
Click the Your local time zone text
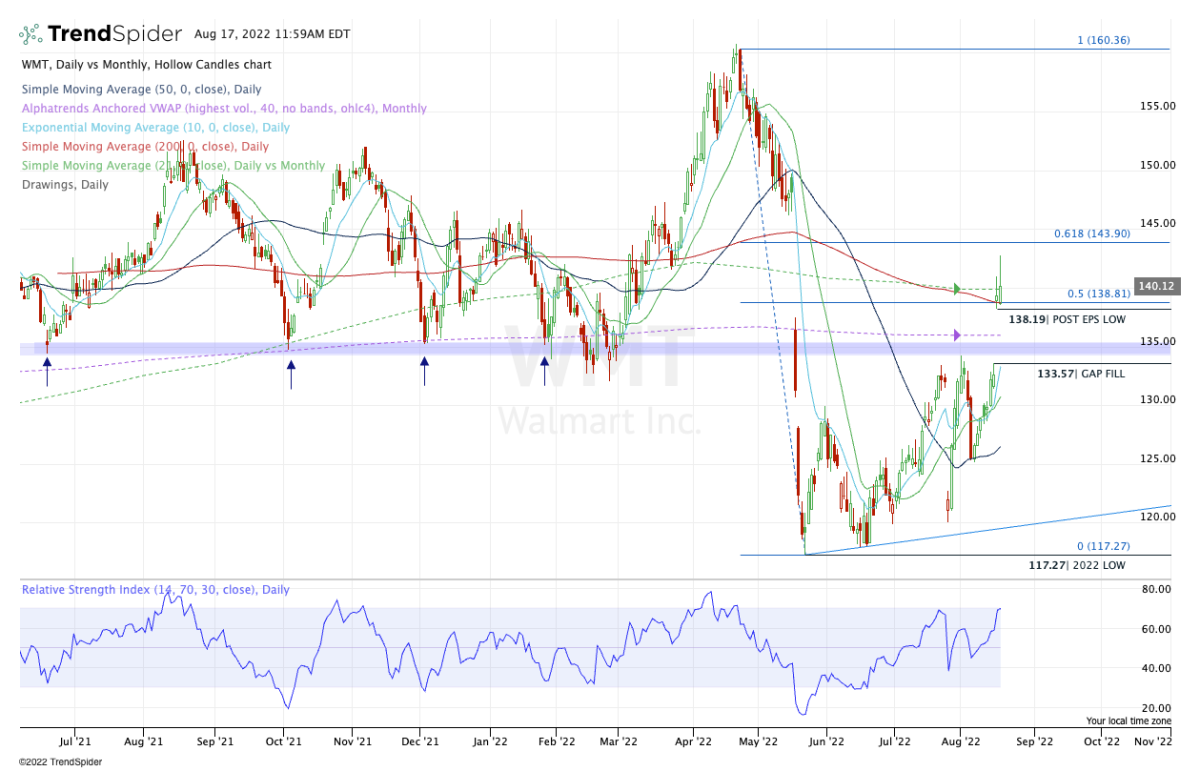1128,720
